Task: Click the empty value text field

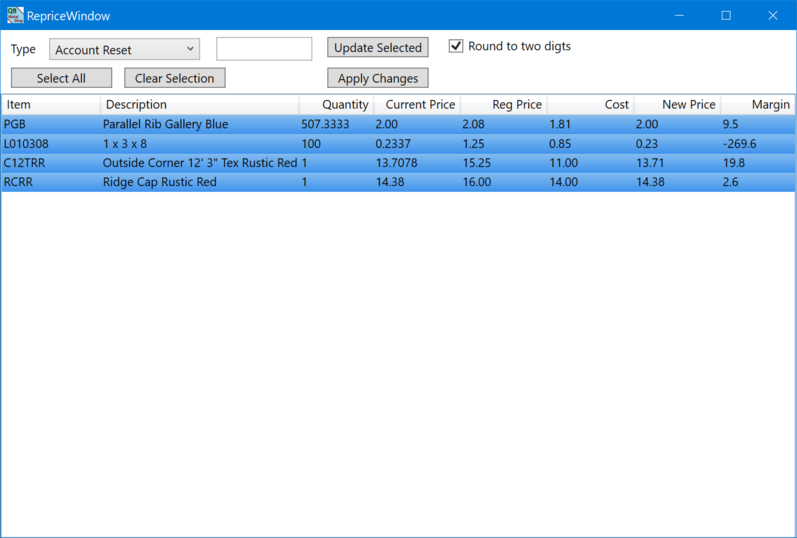Action: (264, 49)
